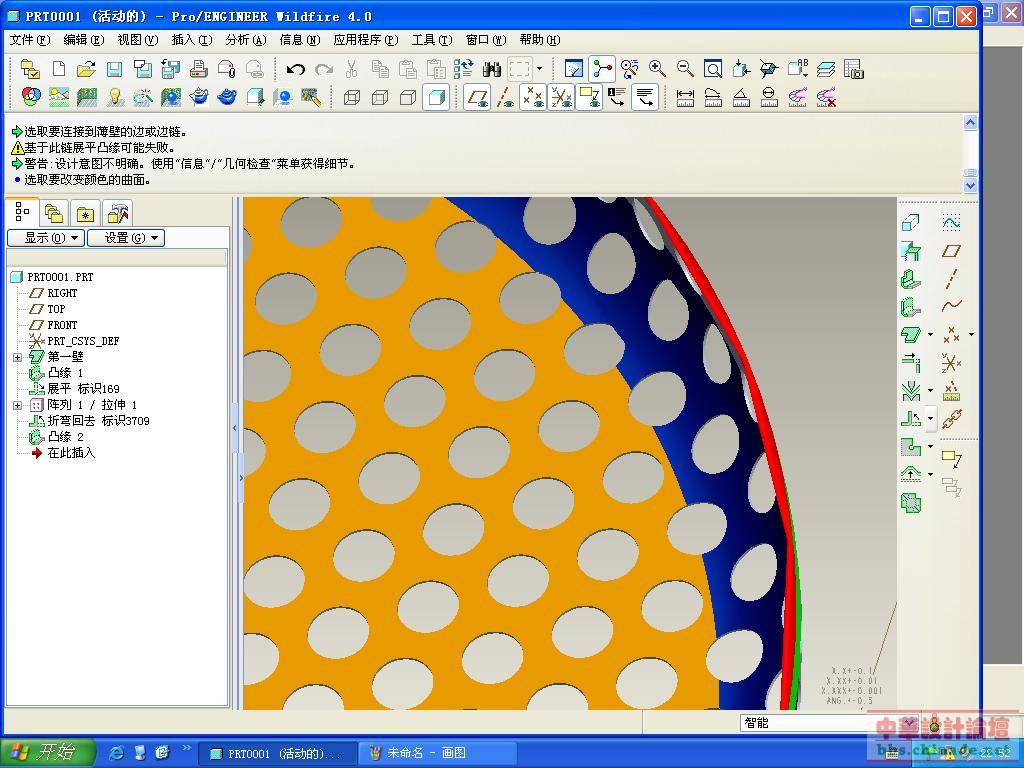Screen dimensions: 1024x768
Task: Select the Datum Axis tool
Action: [952, 279]
